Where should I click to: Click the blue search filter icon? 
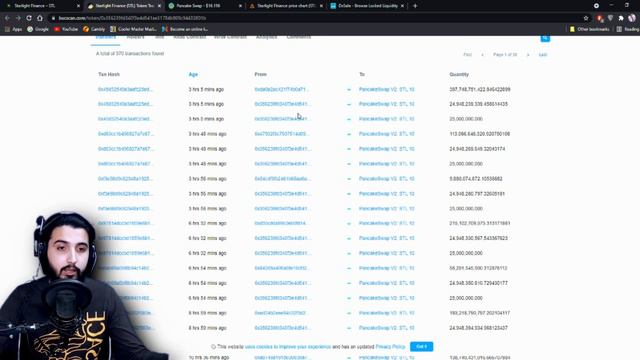tap(545, 38)
